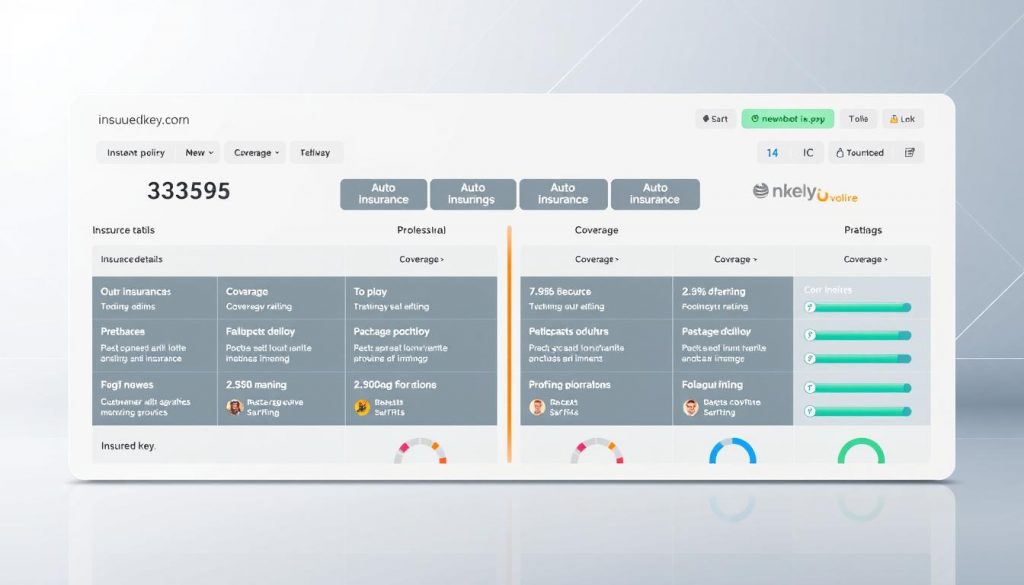The height and width of the screenshot is (585, 1024).
Task: Click the orange vertical divider bar
Action: pyautogui.click(x=509, y=345)
